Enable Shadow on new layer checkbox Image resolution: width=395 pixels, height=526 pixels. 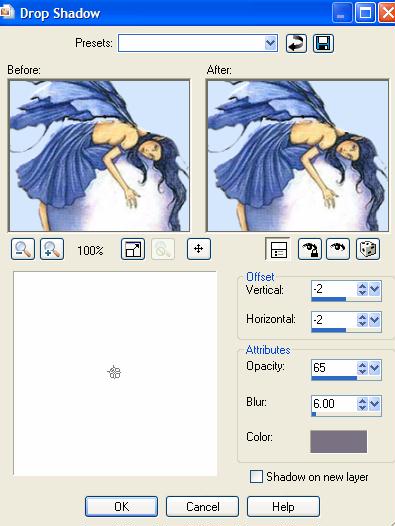click(x=256, y=477)
